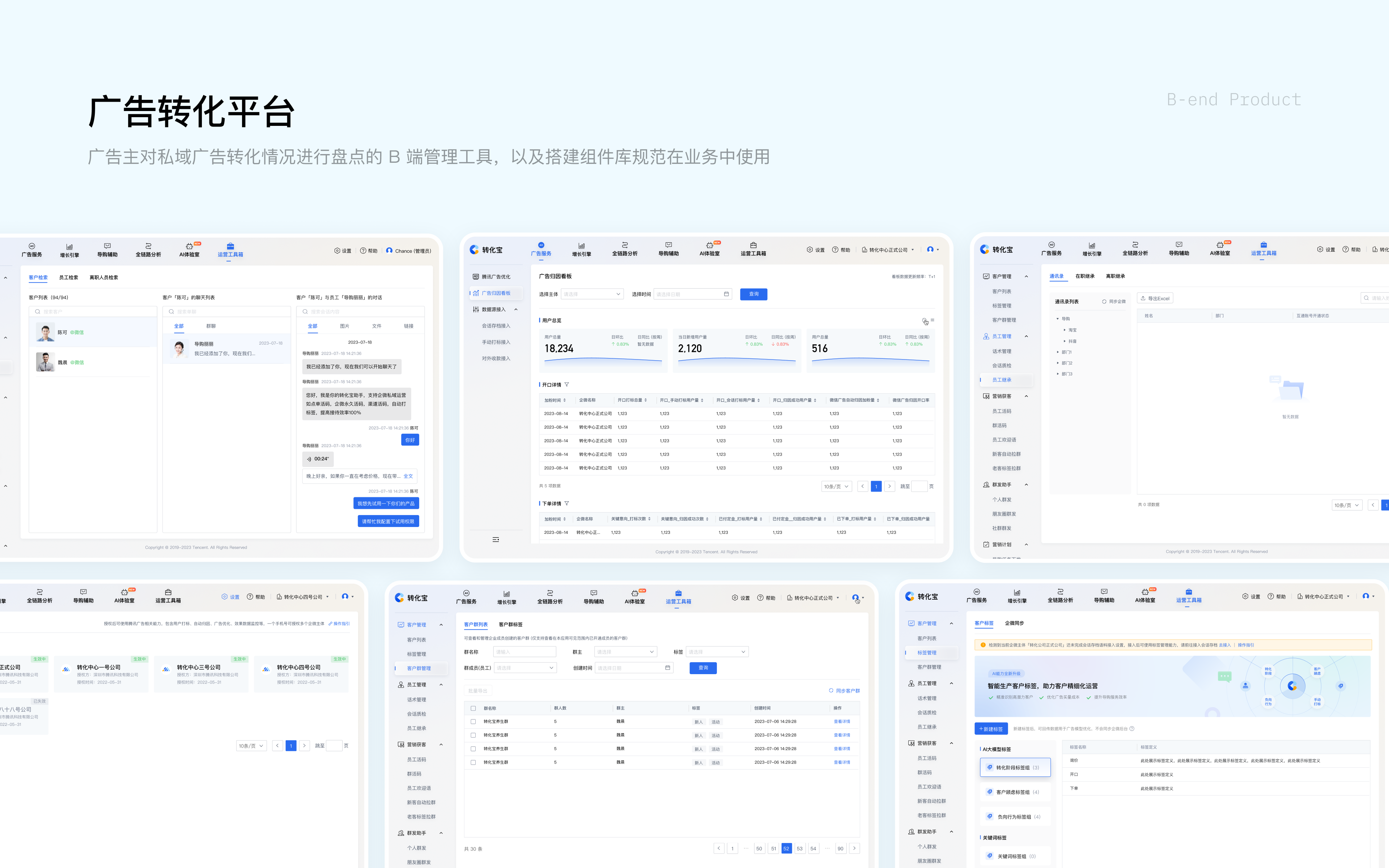Switch to 离职人员检索 tab

tap(104, 277)
